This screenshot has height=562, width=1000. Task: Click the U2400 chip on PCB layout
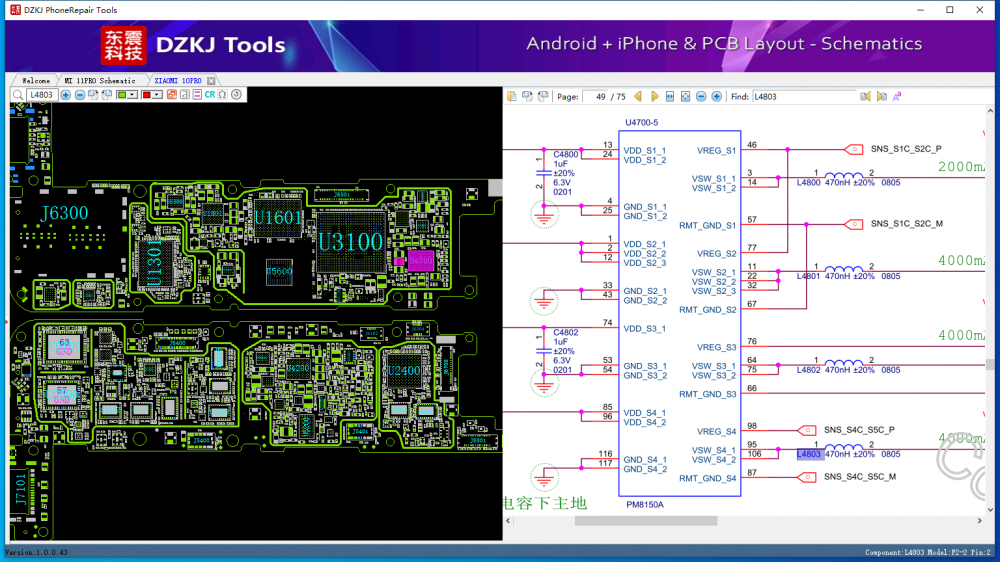[404, 371]
